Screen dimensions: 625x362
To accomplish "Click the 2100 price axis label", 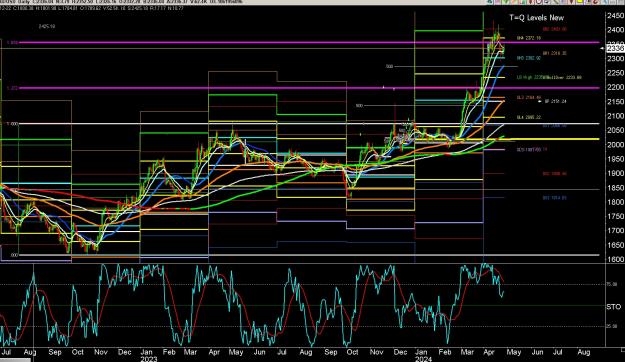I will coord(615,116).
